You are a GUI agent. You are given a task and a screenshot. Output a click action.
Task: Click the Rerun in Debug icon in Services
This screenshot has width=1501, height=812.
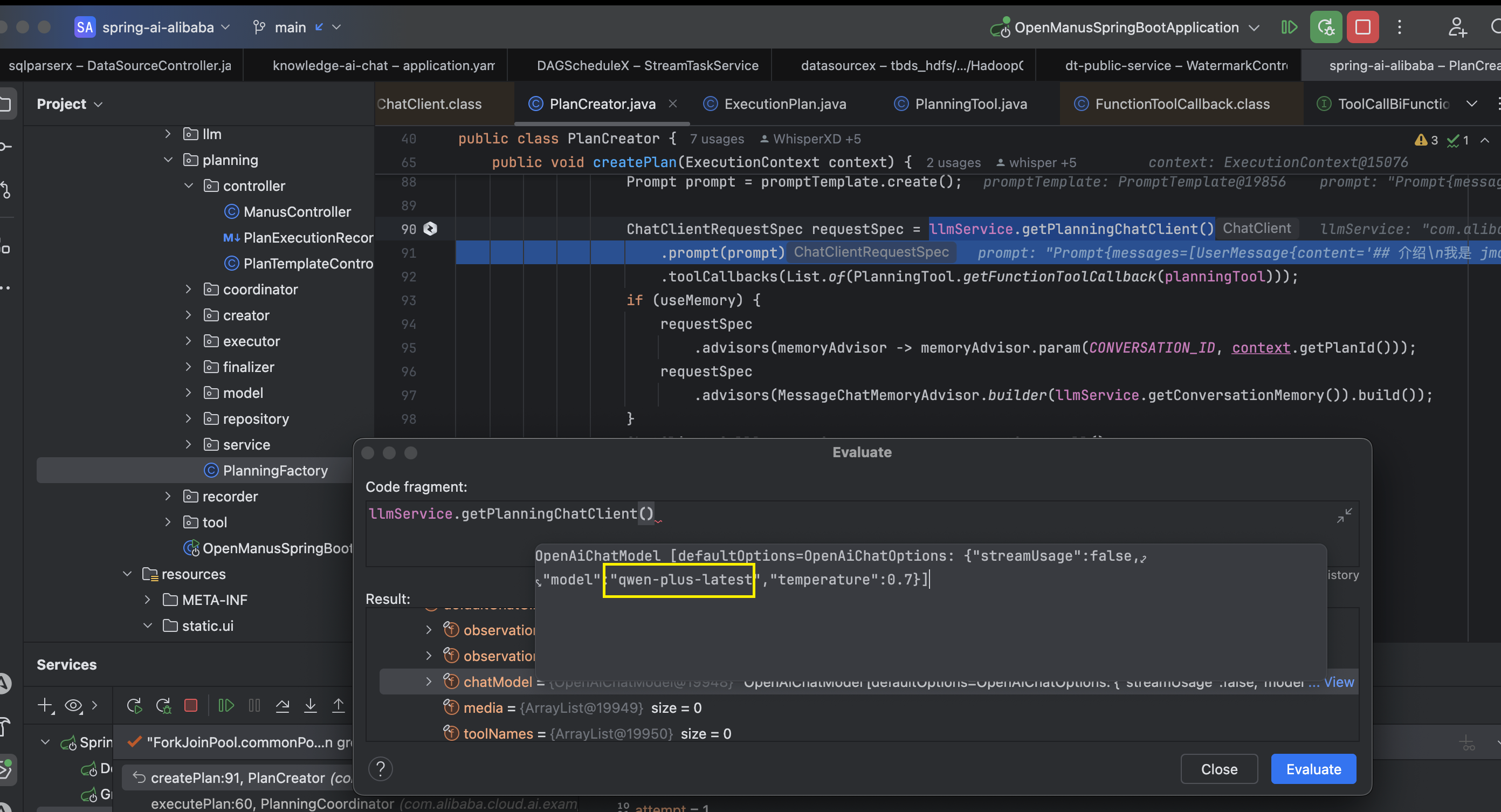click(x=164, y=706)
